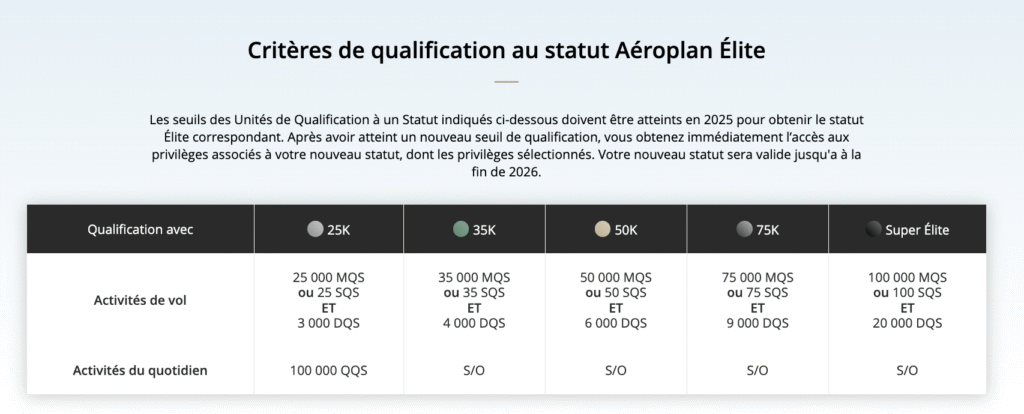Click the green 35K status badge icon

[x=460, y=229]
